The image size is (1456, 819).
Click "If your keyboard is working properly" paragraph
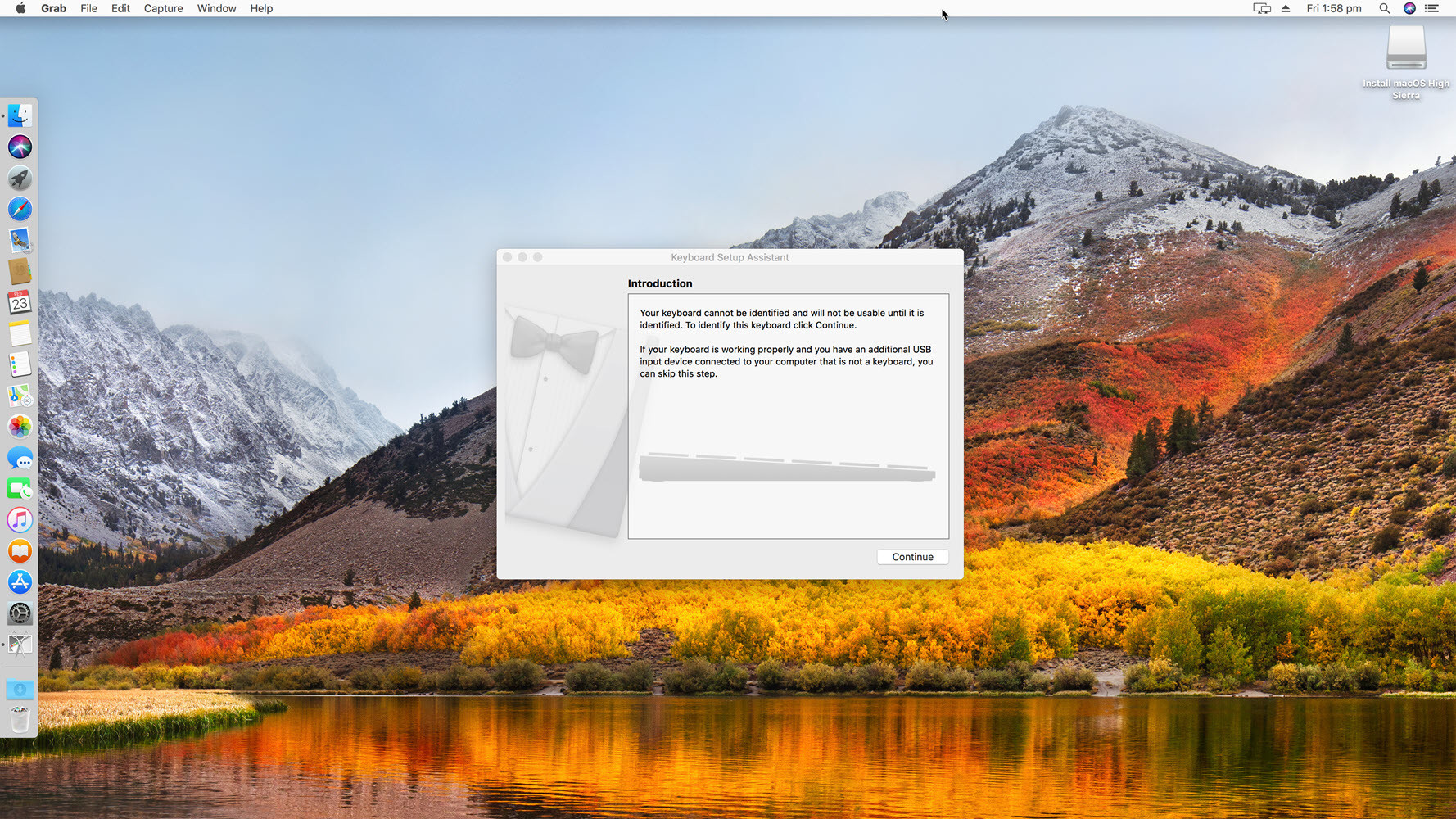point(786,361)
